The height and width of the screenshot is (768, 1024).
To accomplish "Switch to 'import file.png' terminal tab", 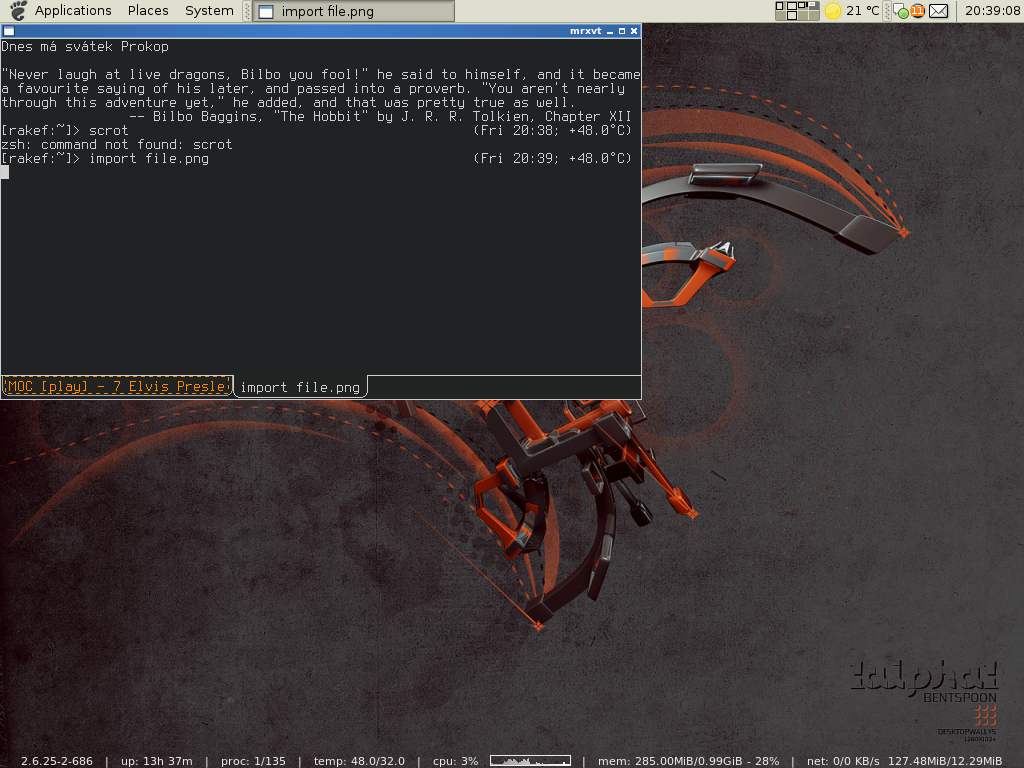I will (x=300, y=387).
